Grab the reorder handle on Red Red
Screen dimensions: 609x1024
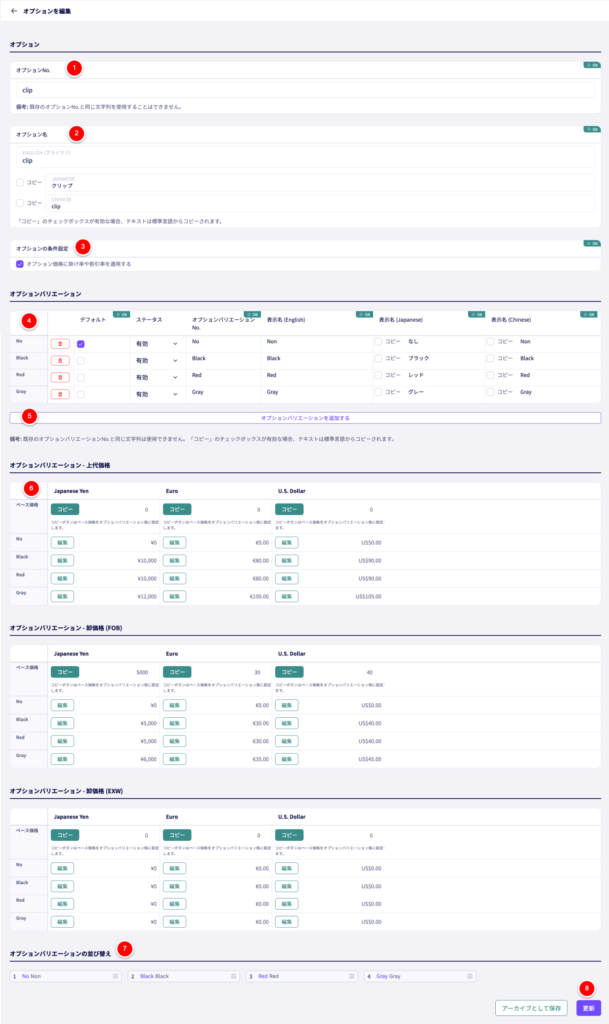[x=352, y=976]
